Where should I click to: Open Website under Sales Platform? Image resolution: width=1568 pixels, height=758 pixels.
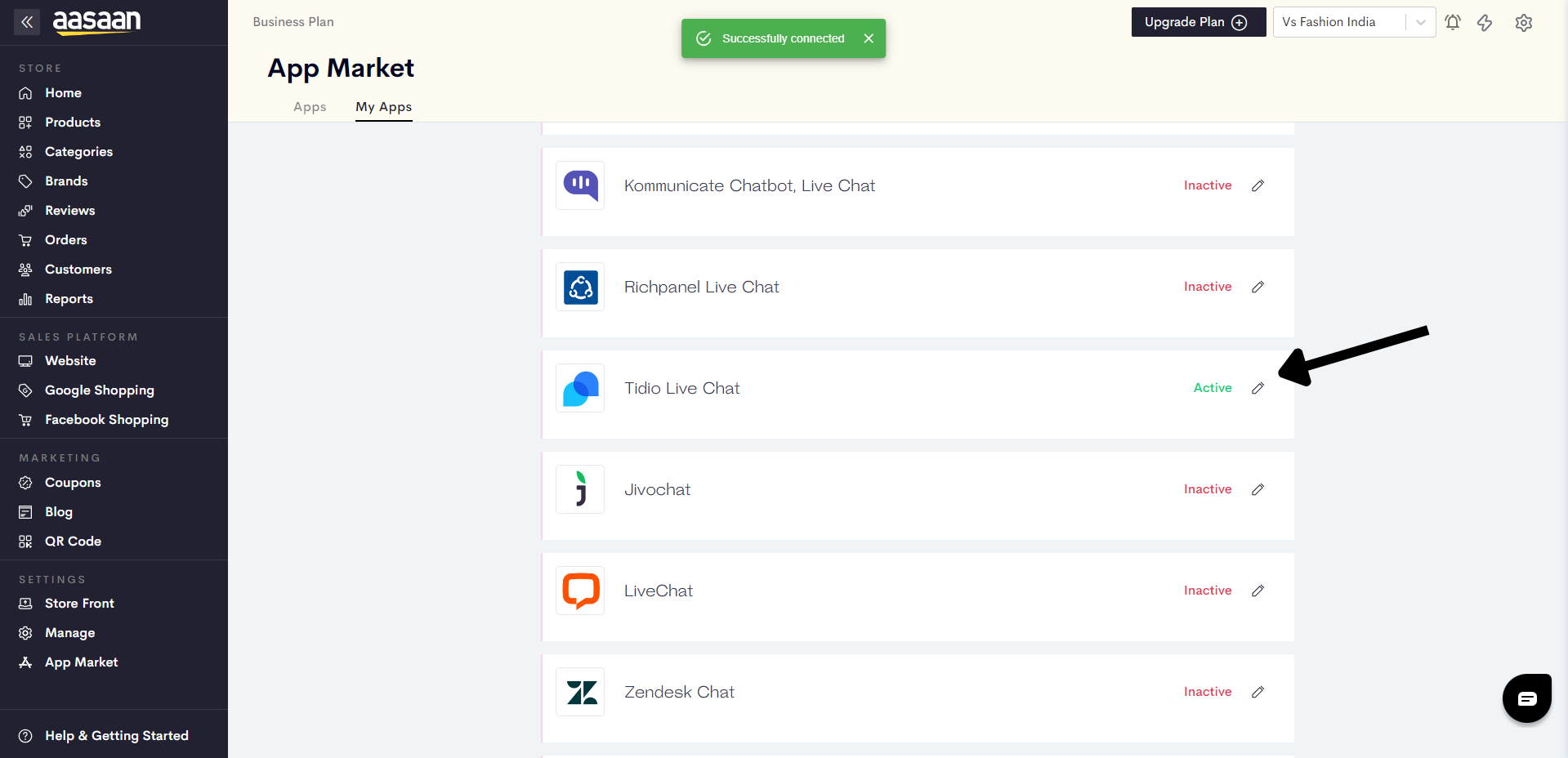coord(70,361)
